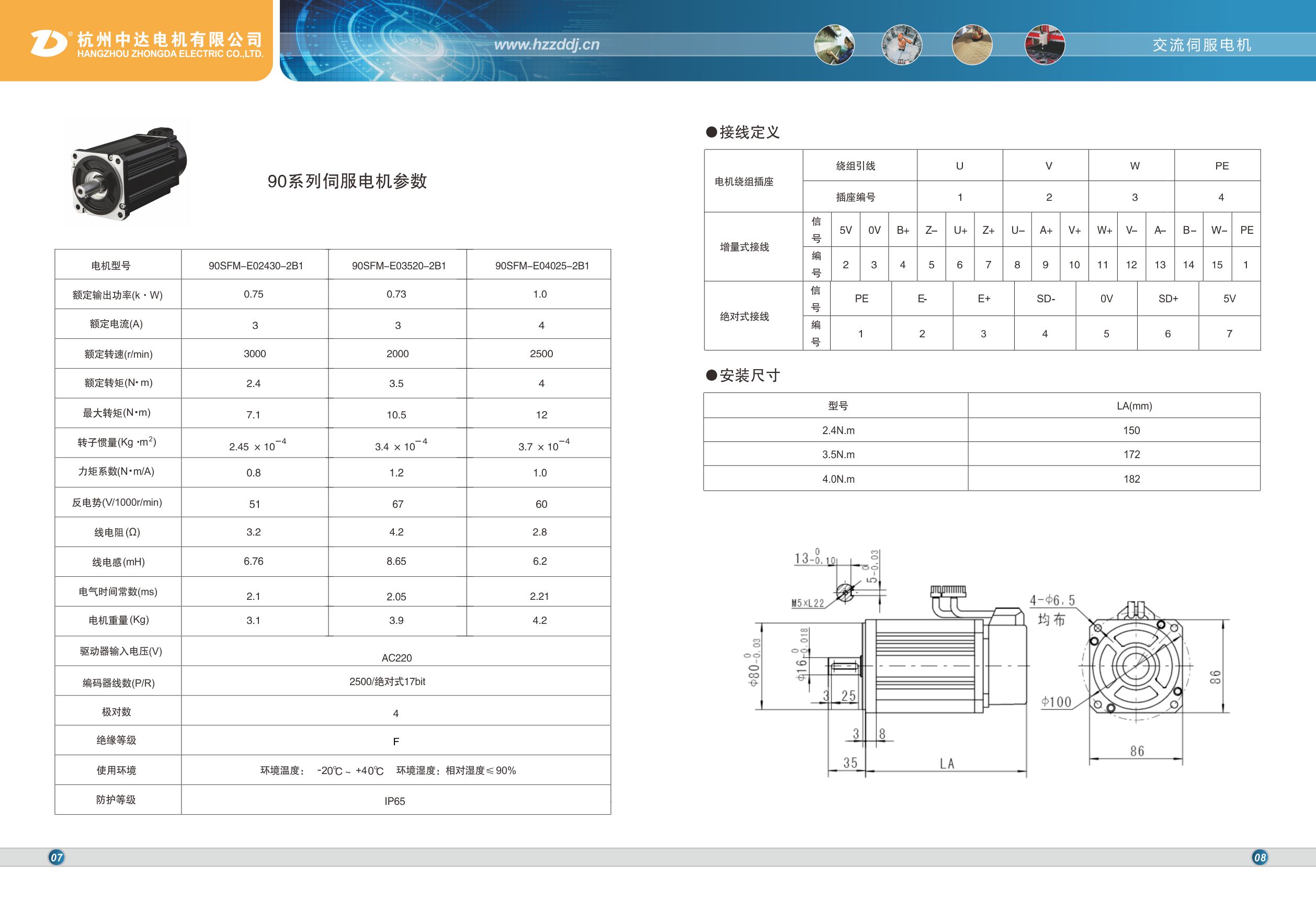Click rated speed value 2500
The width and height of the screenshot is (1316, 899).
pos(541,353)
